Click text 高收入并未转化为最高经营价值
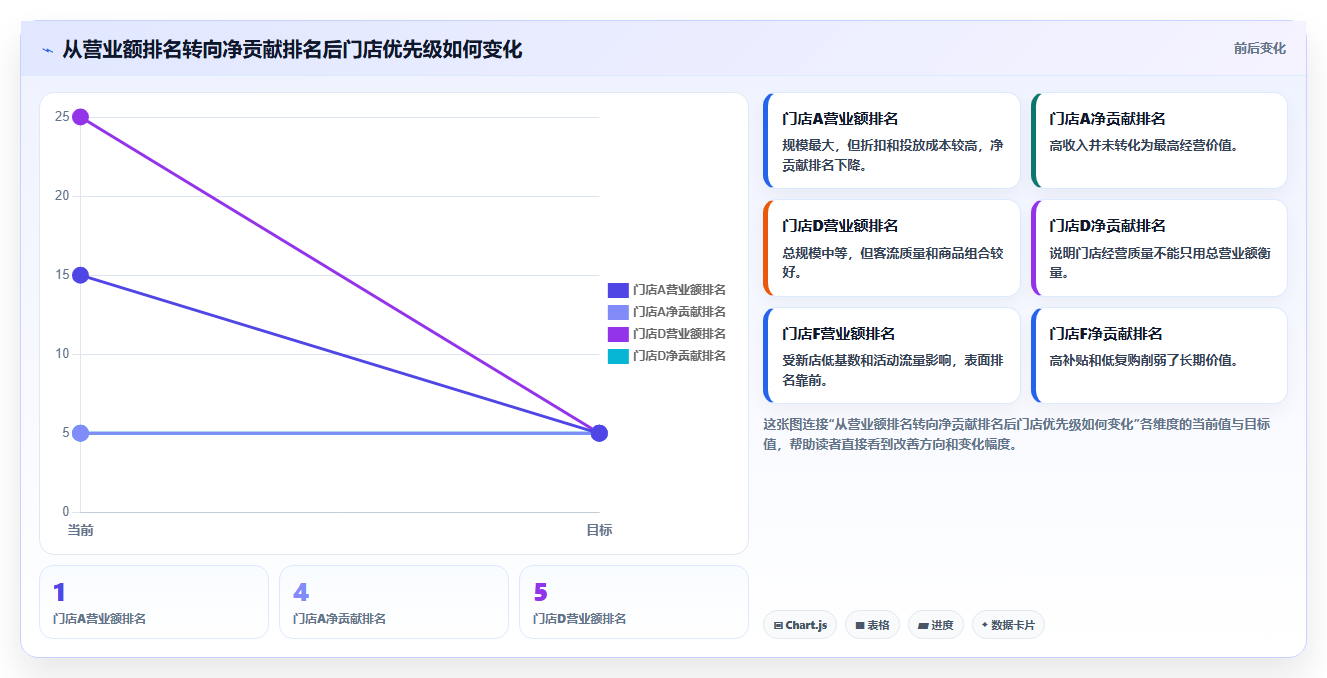This screenshot has width=1327, height=678. coord(1143,145)
